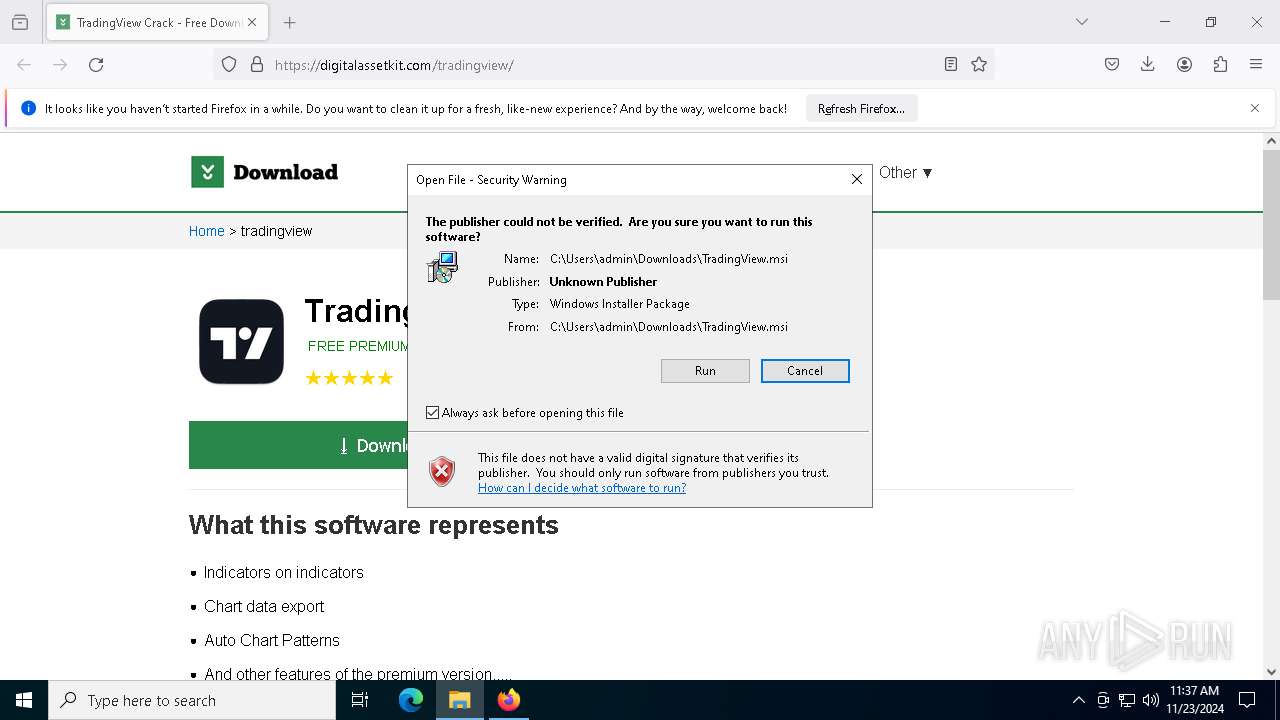The image size is (1280, 720).
Task: Go forward in Firefox history
Action: click(60, 65)
